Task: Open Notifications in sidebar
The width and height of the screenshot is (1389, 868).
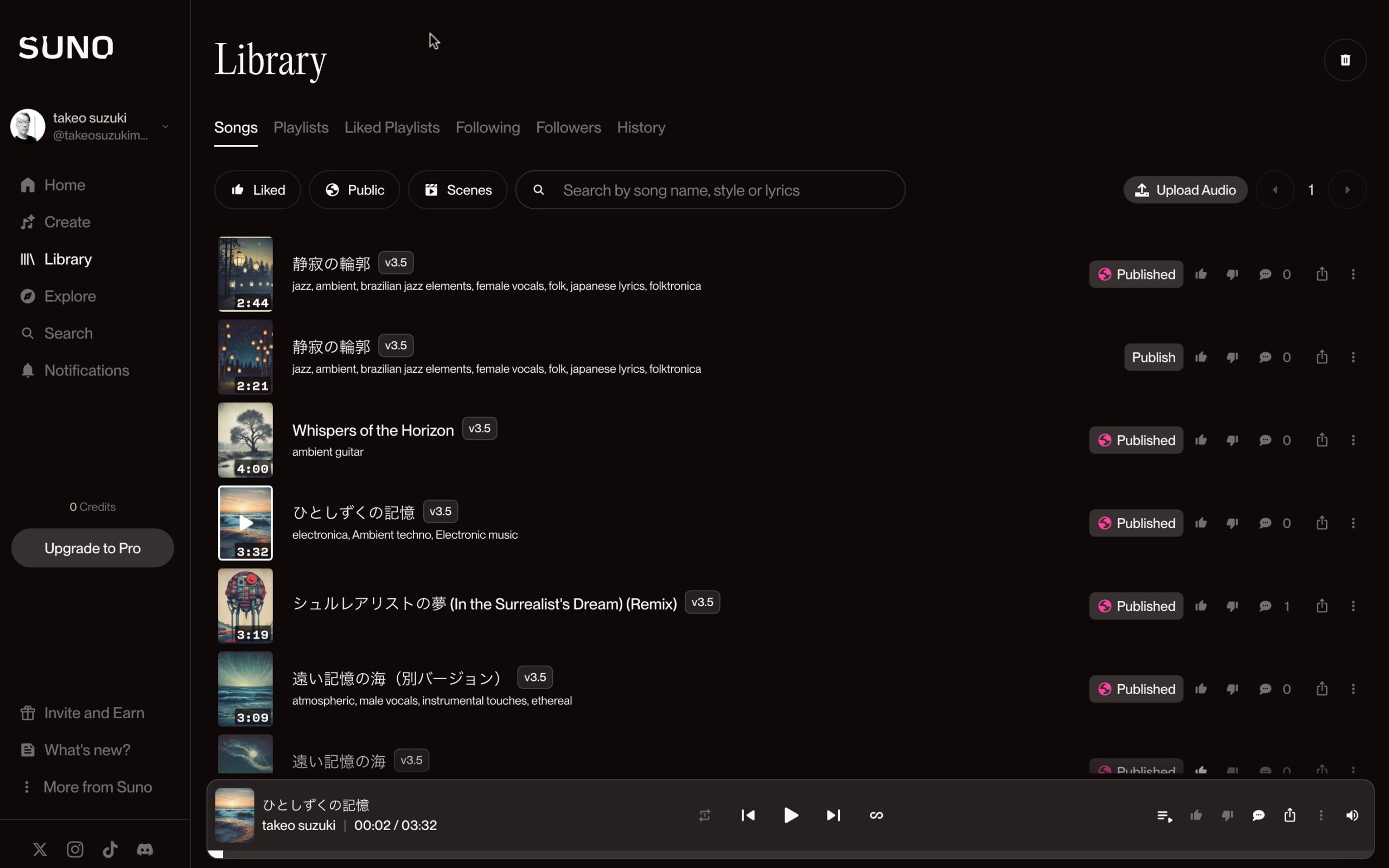Action: tap(75, 371)
